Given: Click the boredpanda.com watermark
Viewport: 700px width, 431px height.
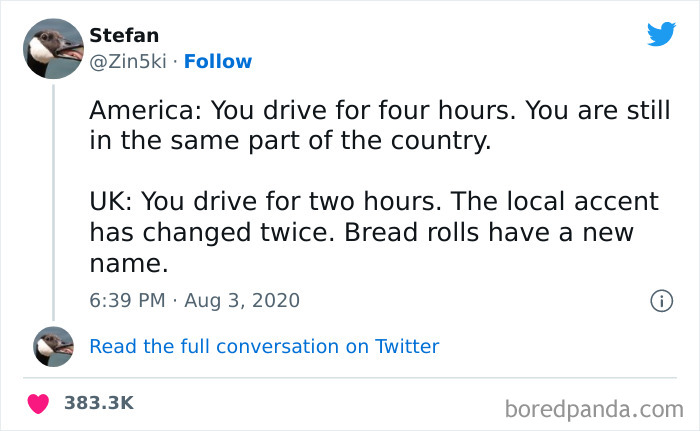Looking at the screenshot, I should coord(594,409).
